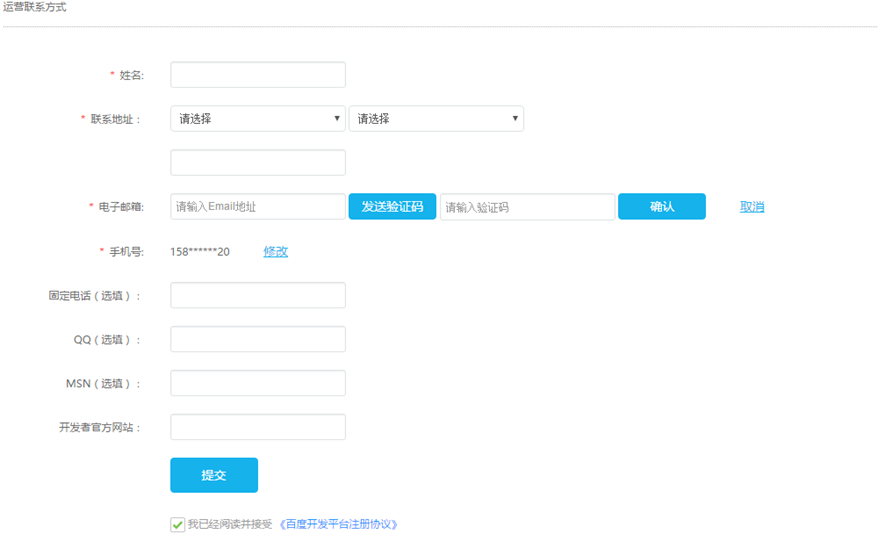Select the 请输入验证码 code field
878x556 pixels.
(526, 207)
